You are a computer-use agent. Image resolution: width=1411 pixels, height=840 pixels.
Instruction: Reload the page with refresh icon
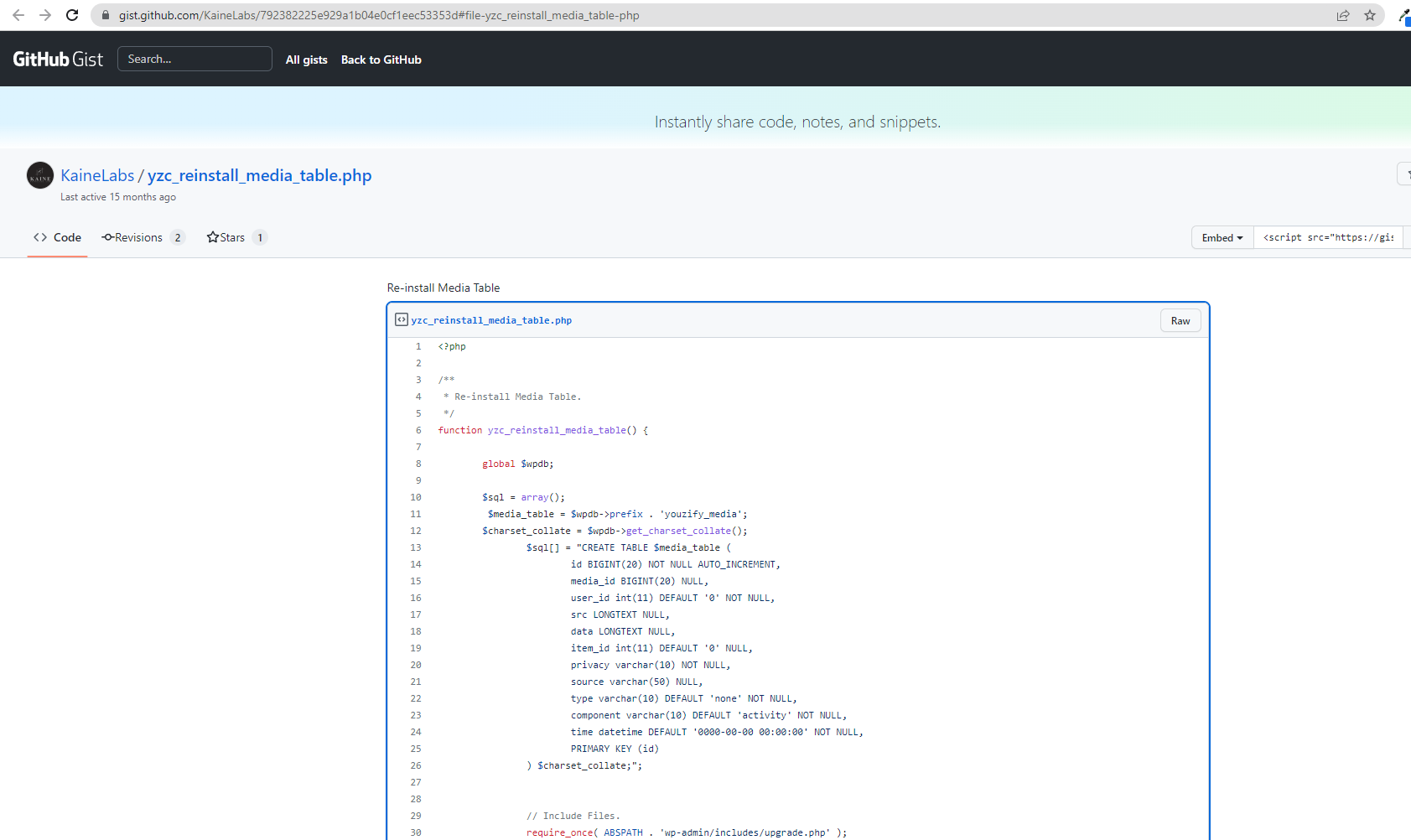pos(72,15)
